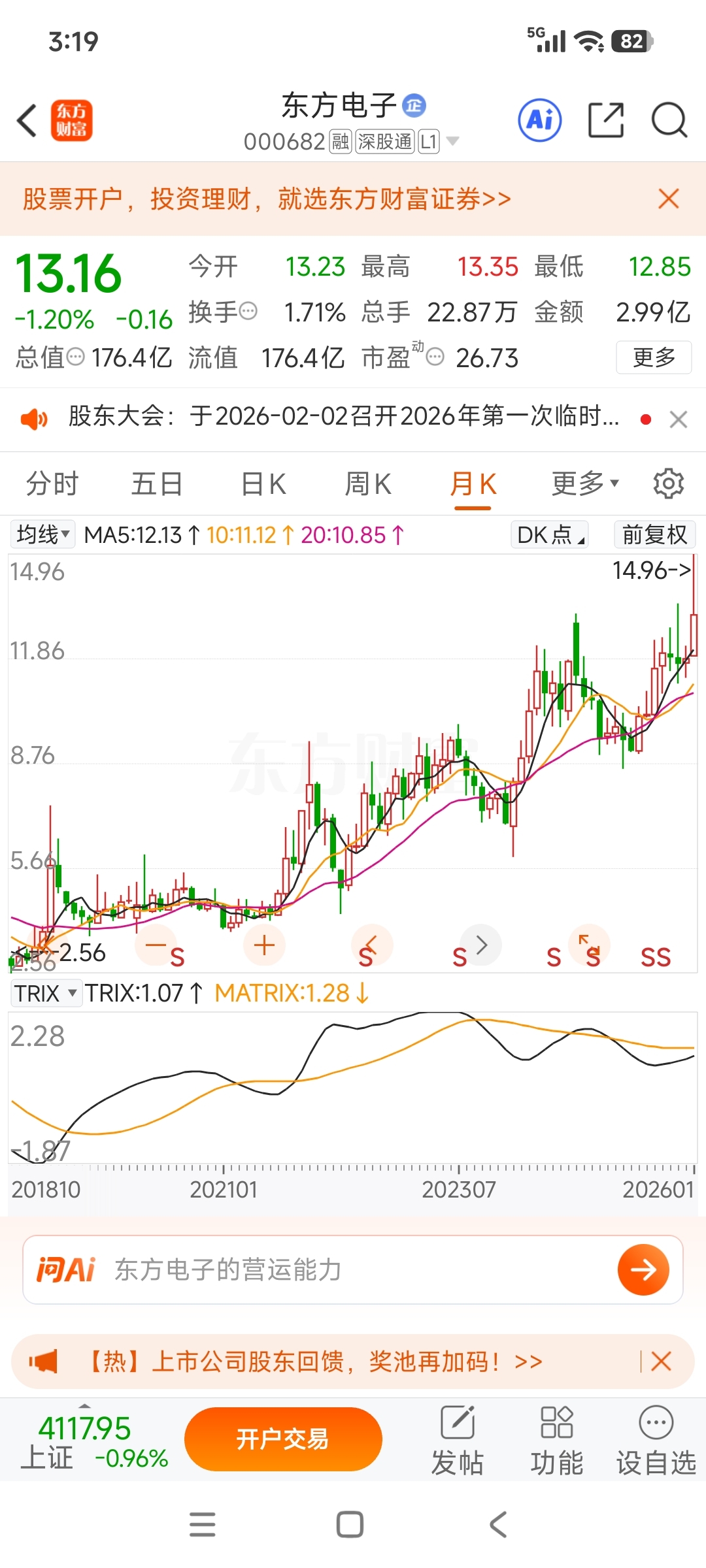This screenshot has width=706, height=1568.
Task: Switch to the 分时 chart tab
Action: coord(52,484)
